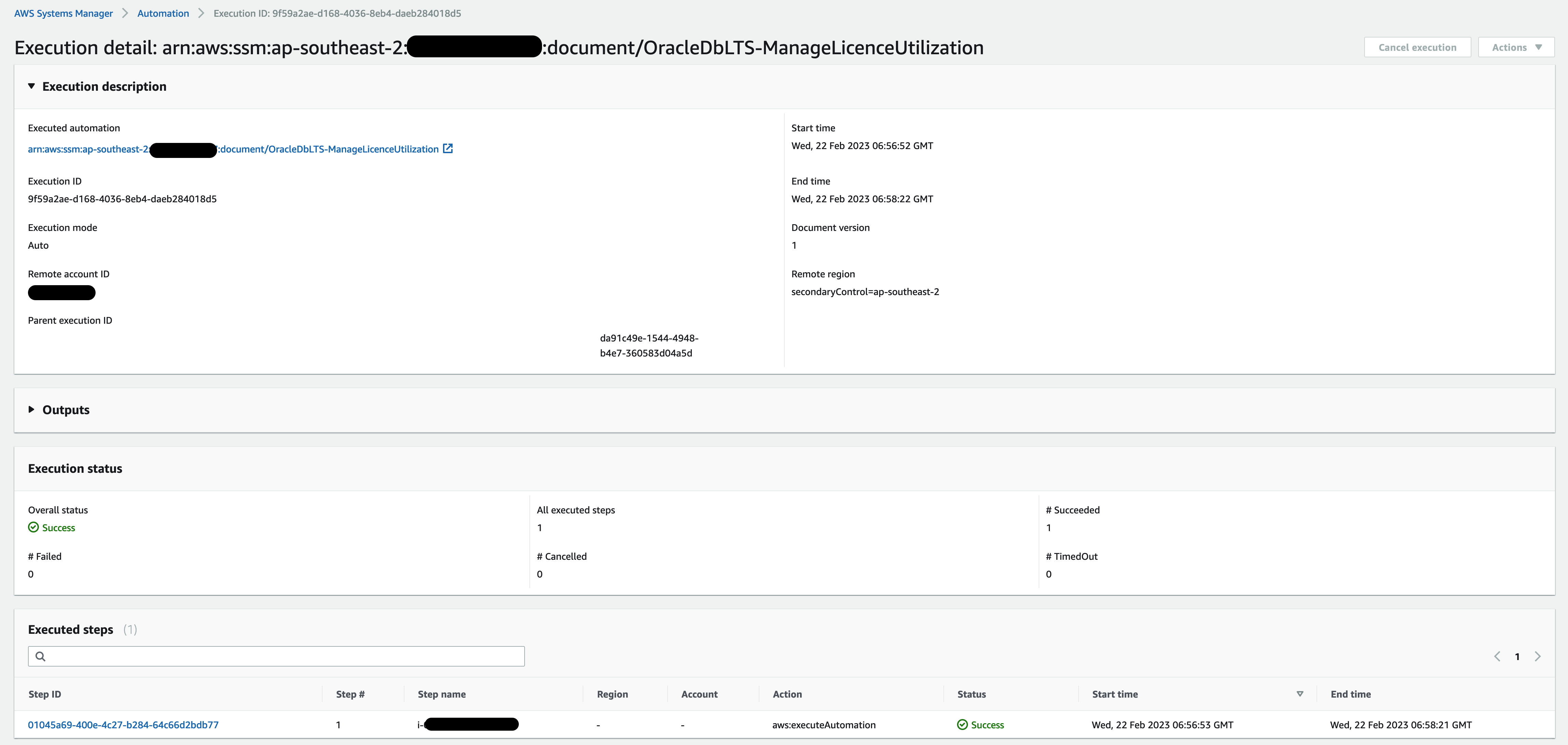Sort by the Step ID column header

tap(44, 694)
